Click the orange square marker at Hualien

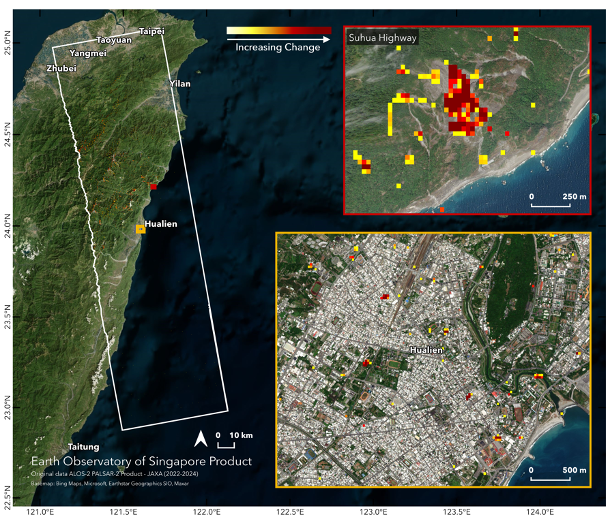click(x=141, y=229)
